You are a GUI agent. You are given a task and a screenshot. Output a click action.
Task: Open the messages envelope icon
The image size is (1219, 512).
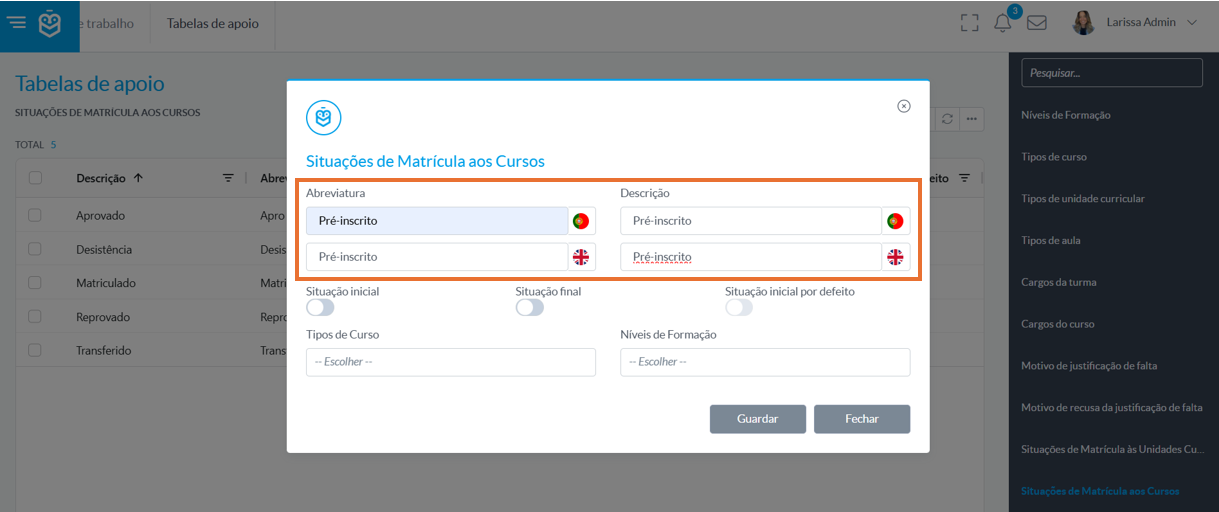point(1037,23)
